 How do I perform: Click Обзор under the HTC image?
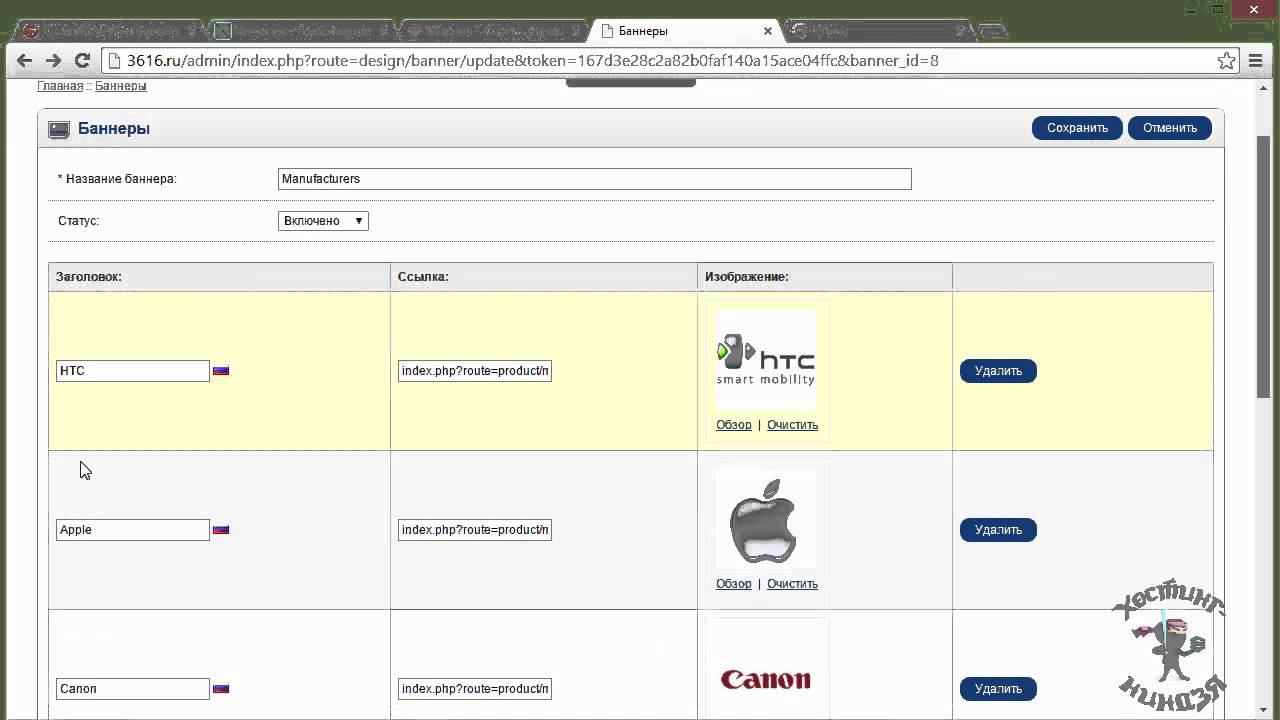pyautogui.click(x=733, y=425)
